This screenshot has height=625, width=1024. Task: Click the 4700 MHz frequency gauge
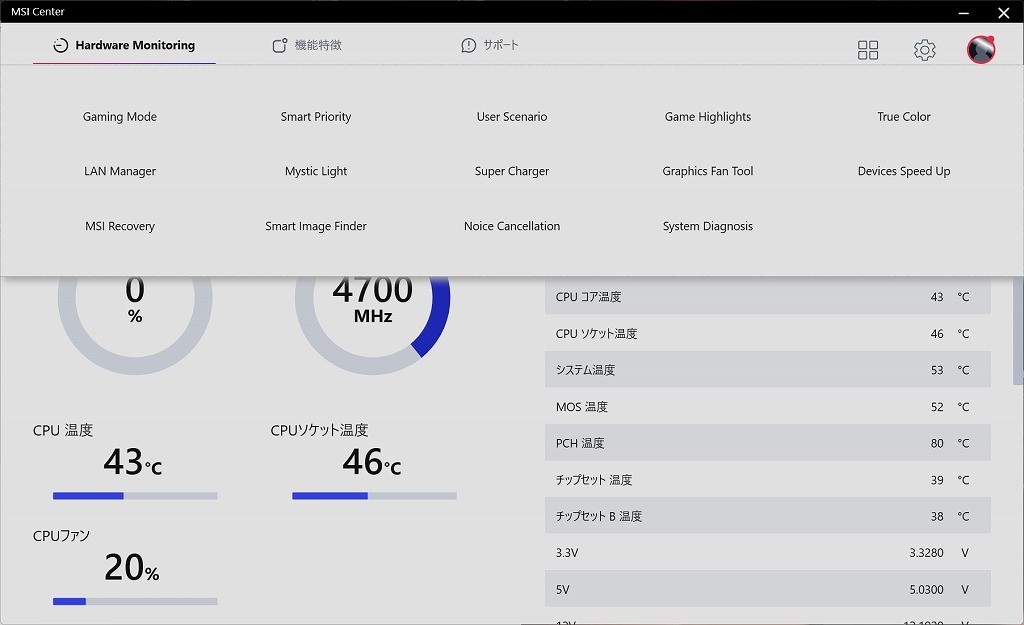[372, 325]
